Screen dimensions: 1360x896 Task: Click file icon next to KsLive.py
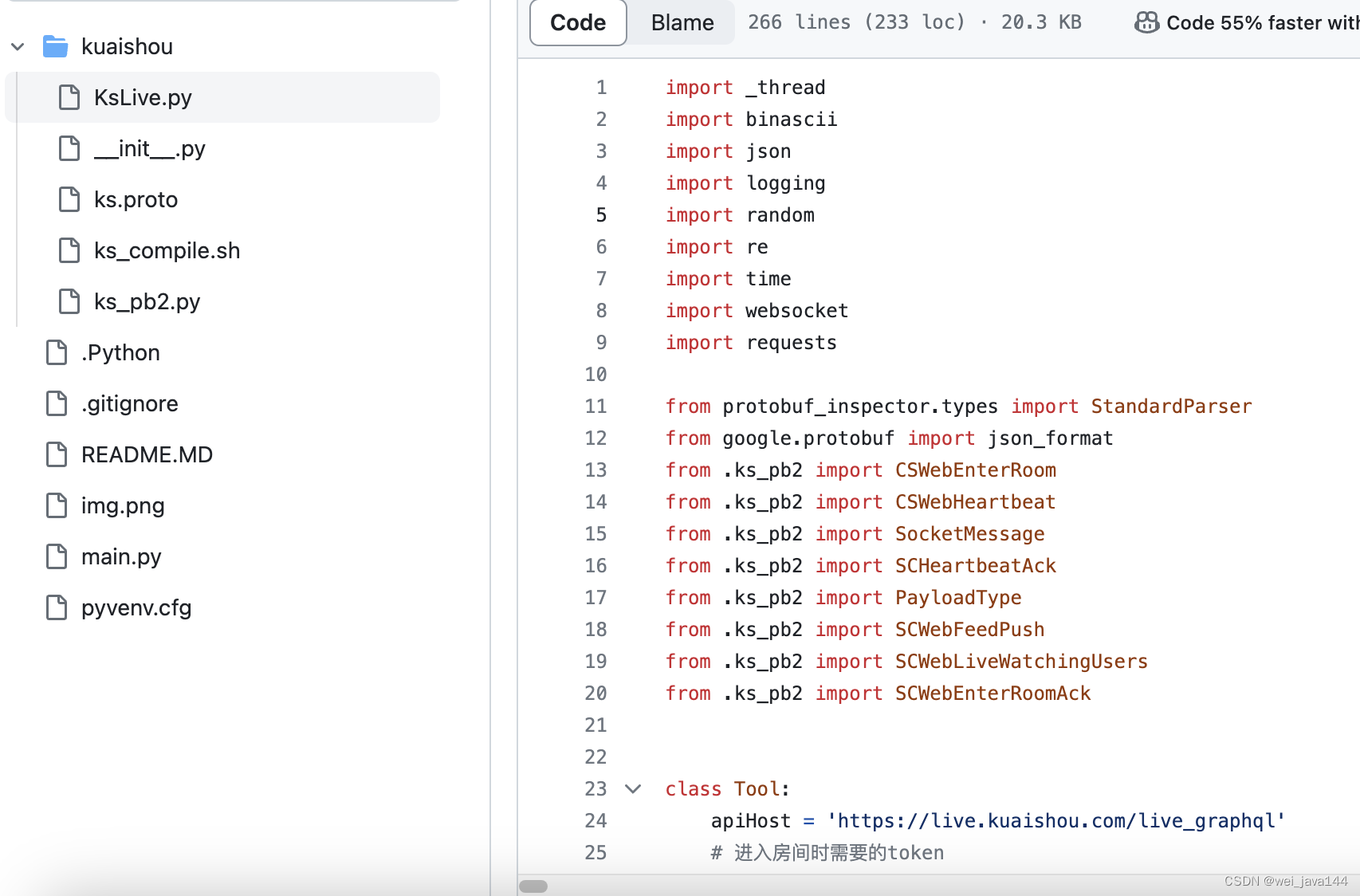point(69,97)
